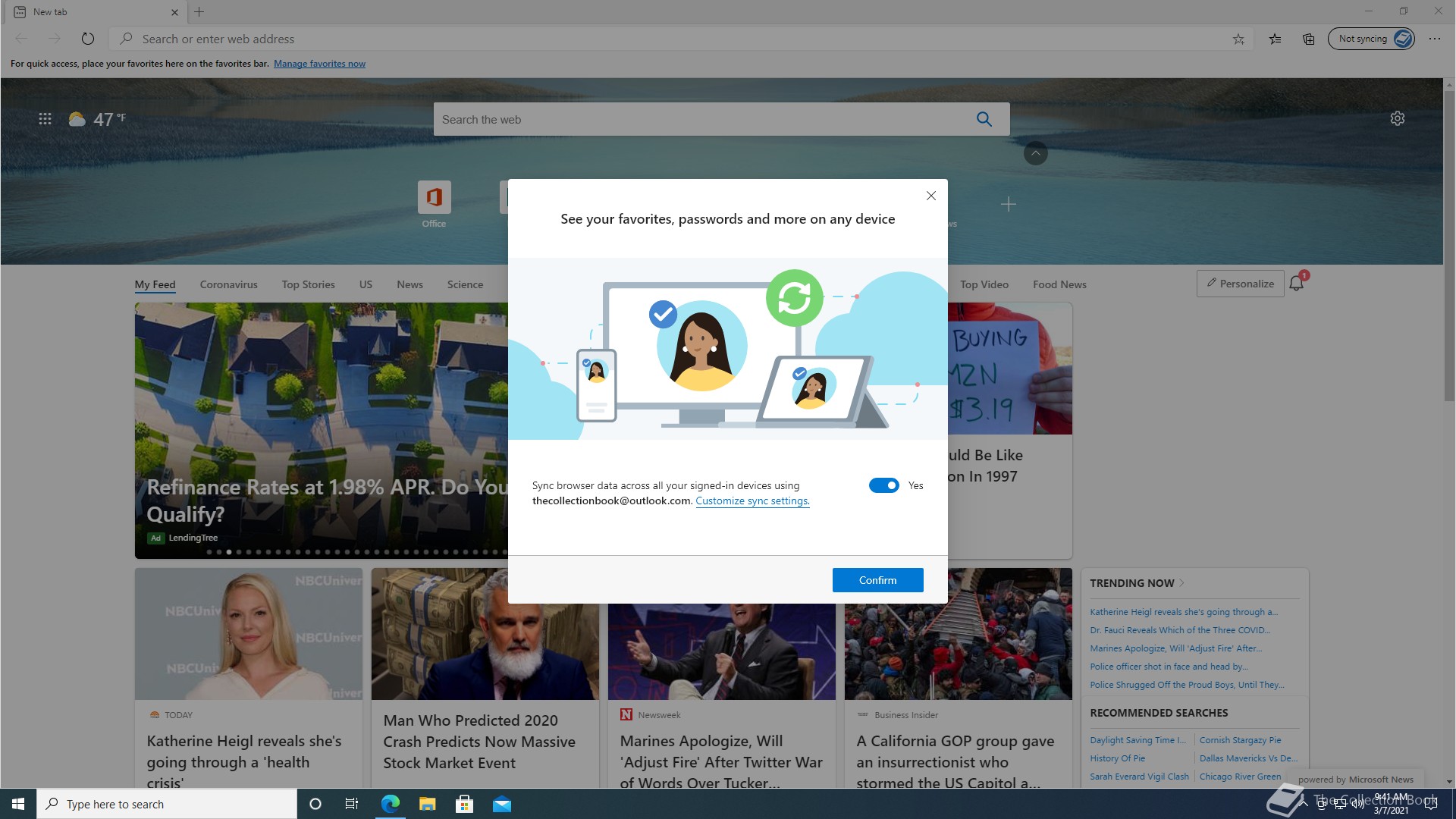Open Microsoft Store from the taskbar
Viewport: 1456px width, 819px height.
pyautogui.click(x=464, y=804)
